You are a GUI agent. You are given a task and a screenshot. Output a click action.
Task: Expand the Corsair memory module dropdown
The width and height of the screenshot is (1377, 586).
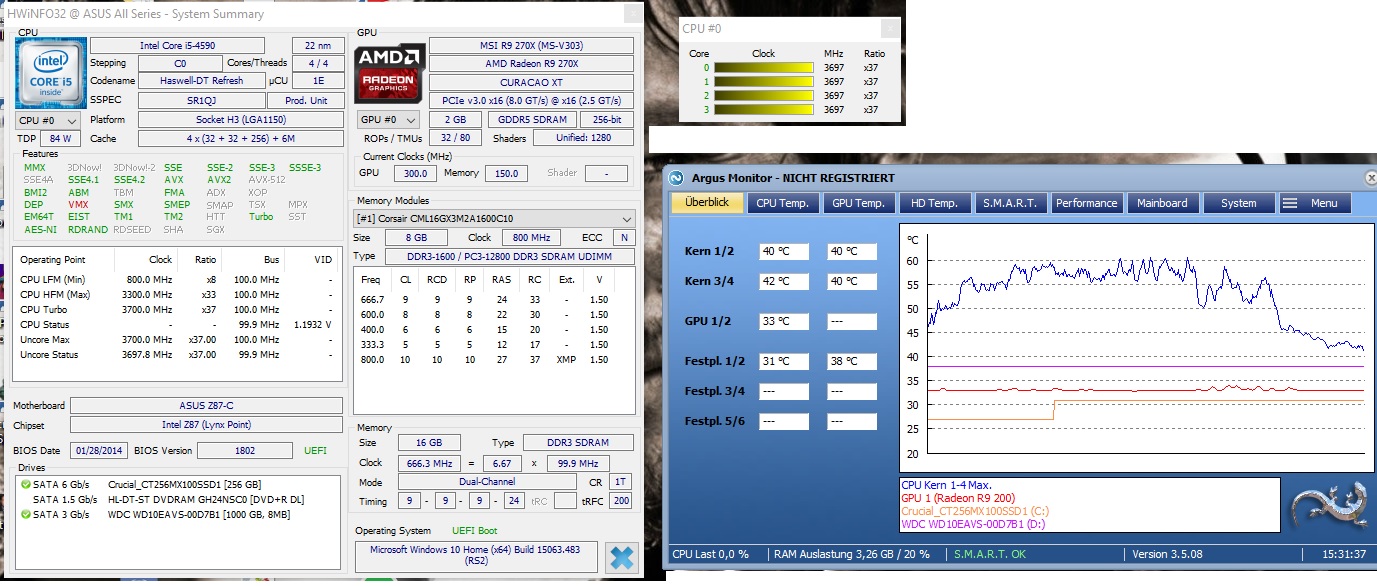[495, 218]
